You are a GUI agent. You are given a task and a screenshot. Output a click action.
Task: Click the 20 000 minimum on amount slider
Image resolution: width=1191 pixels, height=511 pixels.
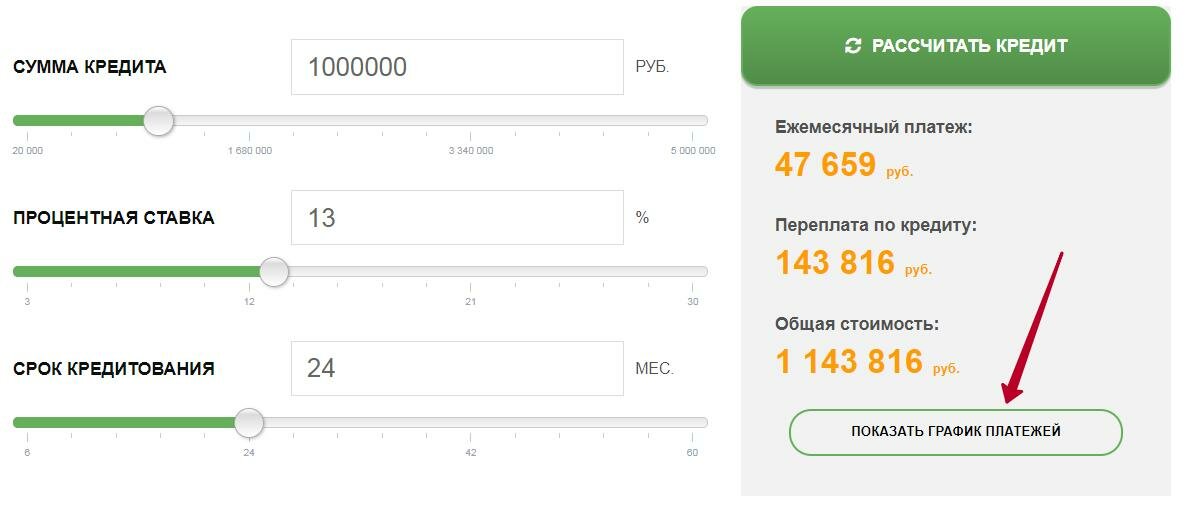[27, 121]
